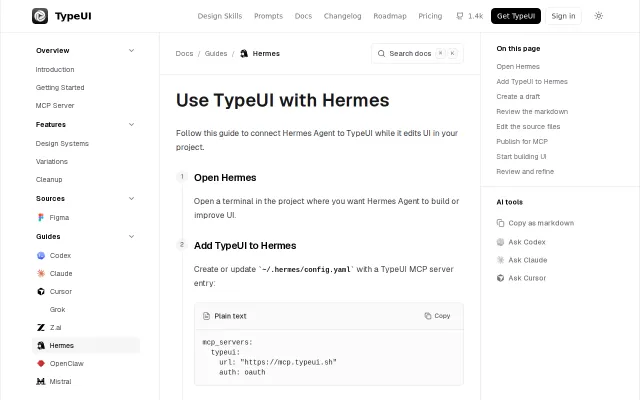Click the Copy as markdown icon
The image size is (640, 400).
(x=500, y=223)
